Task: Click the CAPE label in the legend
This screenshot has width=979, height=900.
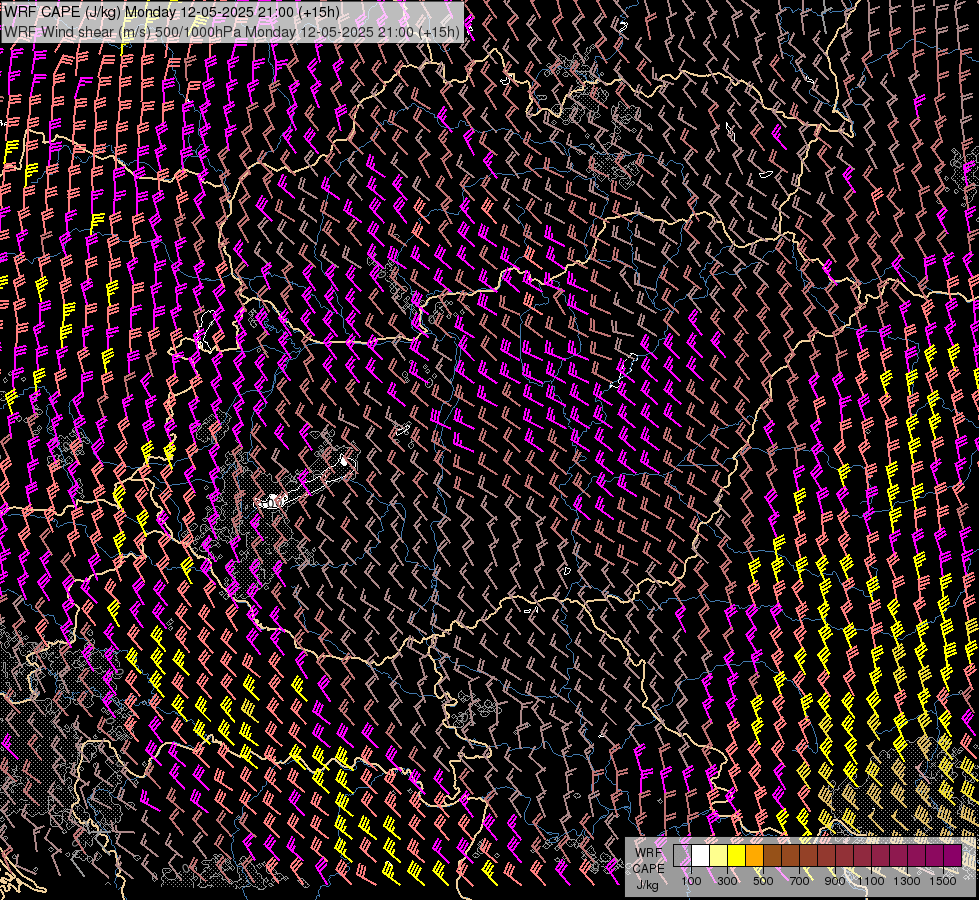Action: pyautogui.click(x=649, y=869)
